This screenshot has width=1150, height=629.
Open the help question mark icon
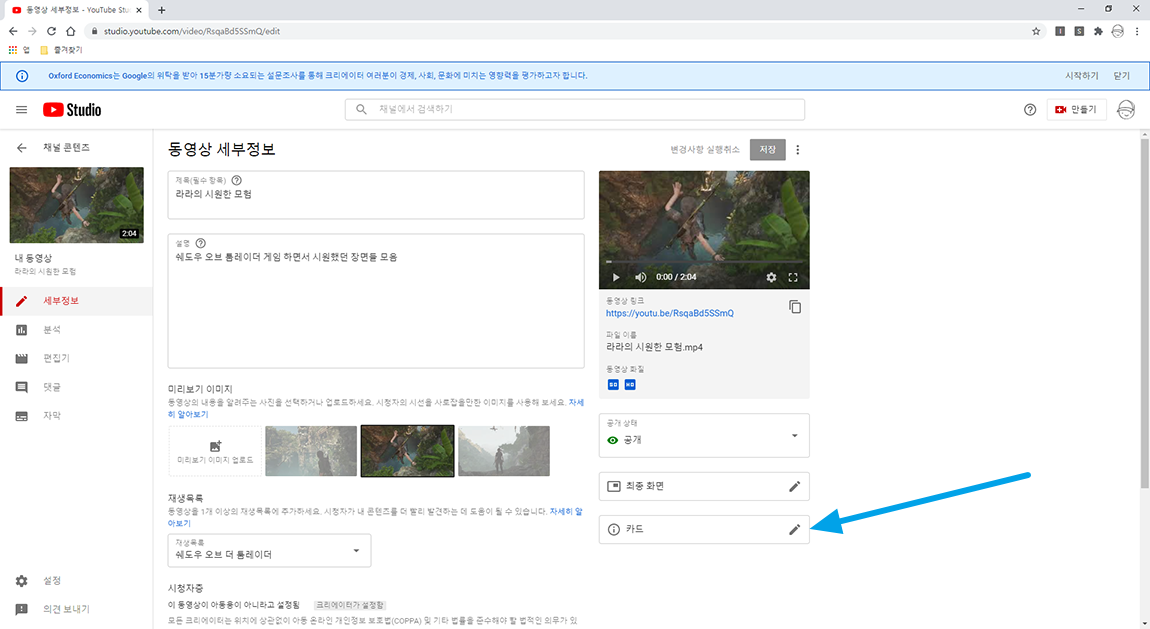pyautogui.click(x=1030, y=109)
